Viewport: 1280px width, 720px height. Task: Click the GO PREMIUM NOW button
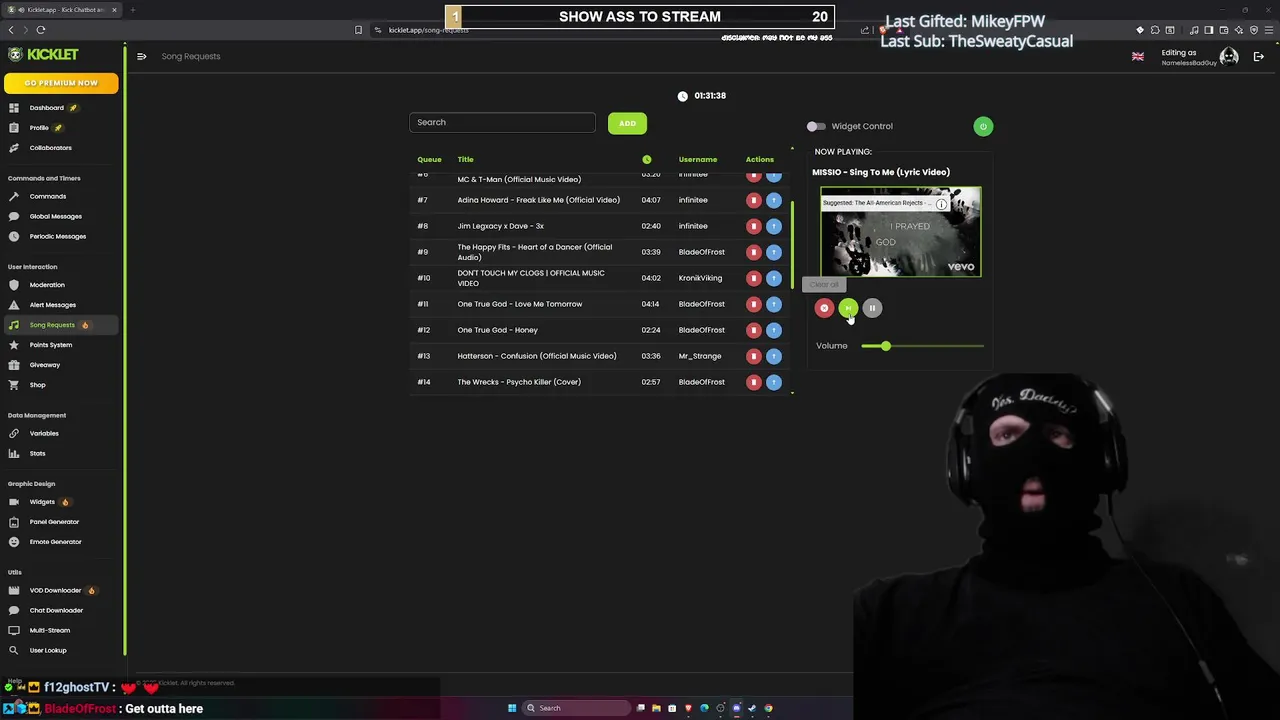(61, 83)
